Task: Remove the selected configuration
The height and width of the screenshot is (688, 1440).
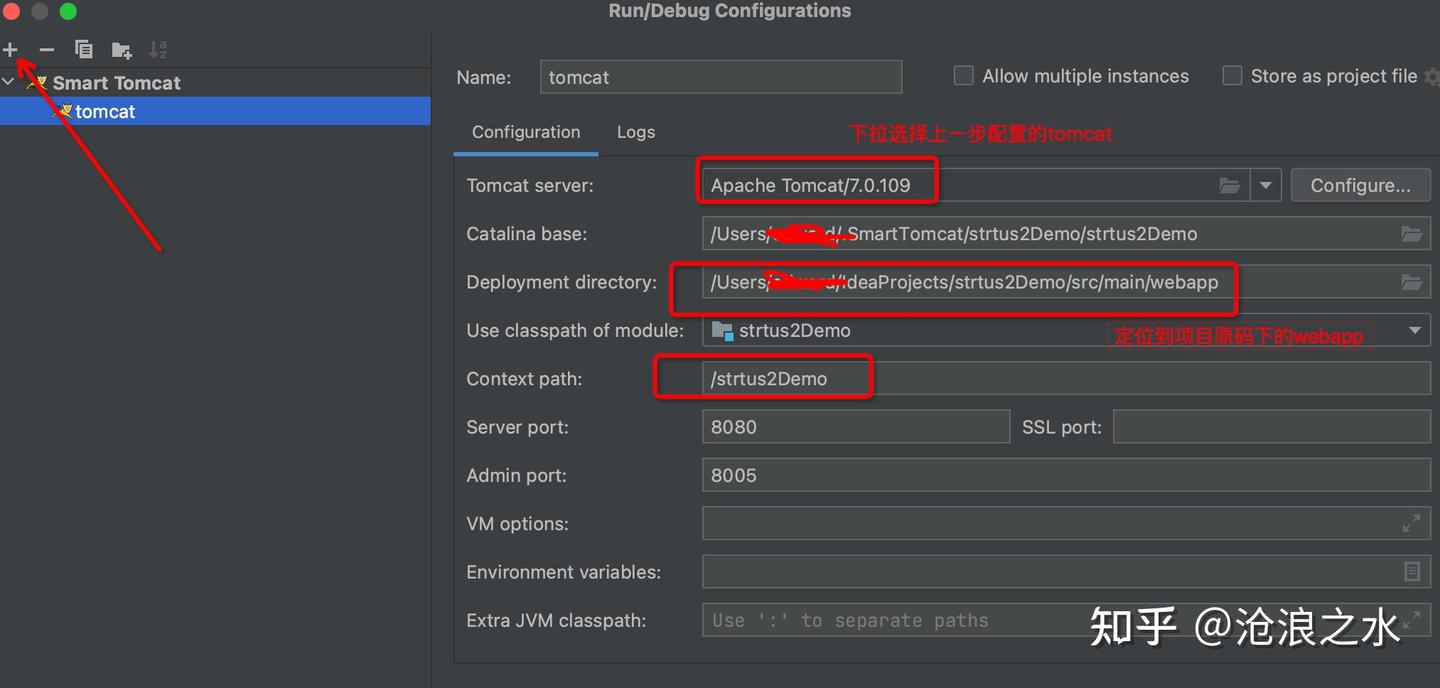Action: click(47, 50)
